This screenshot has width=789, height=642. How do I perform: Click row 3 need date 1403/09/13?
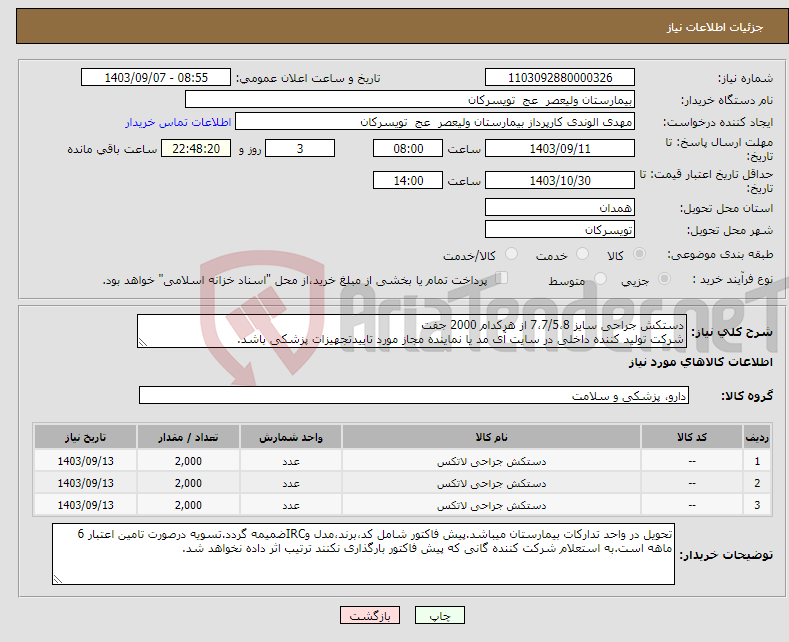[86, 505]
